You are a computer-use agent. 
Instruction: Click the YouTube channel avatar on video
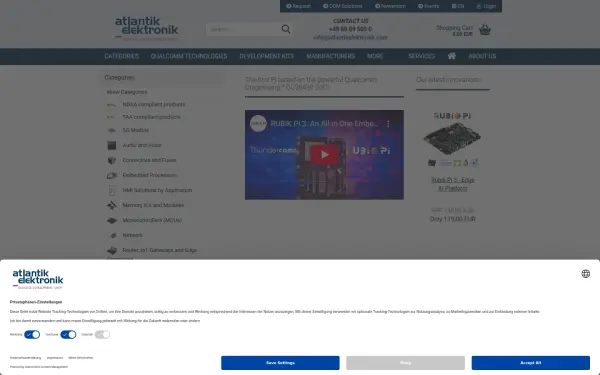(258, 124)
